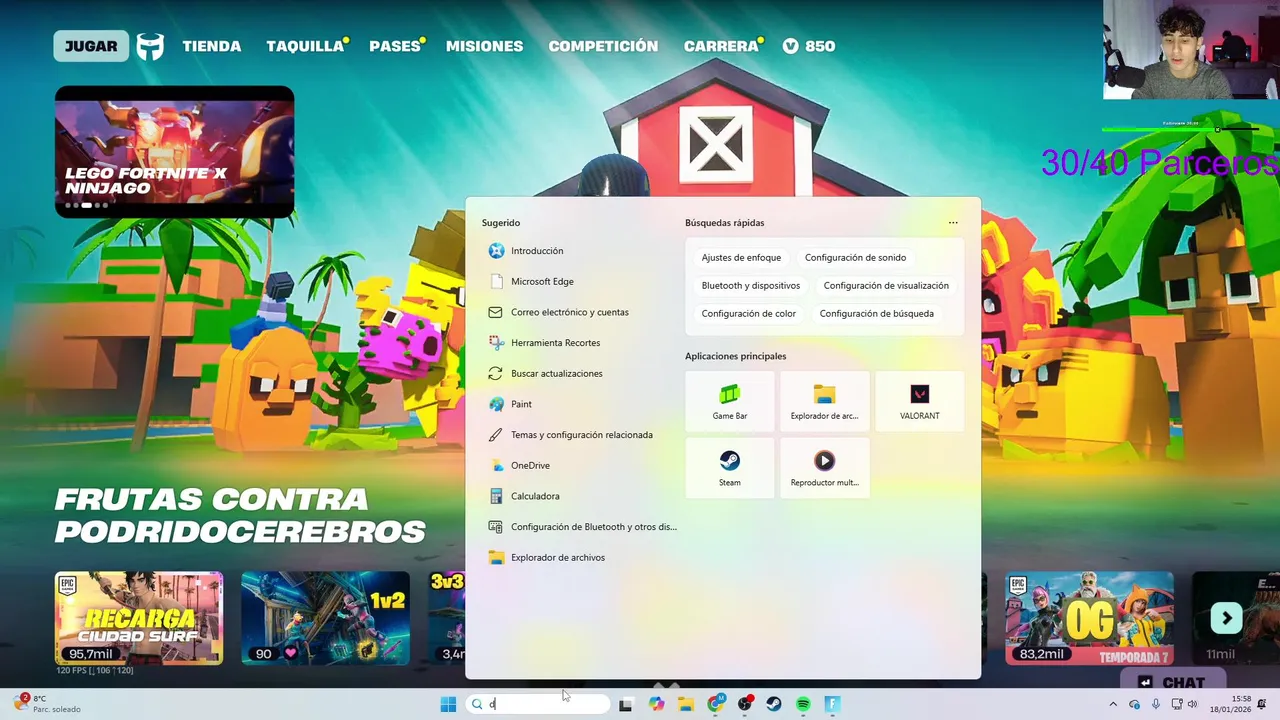
Task: Open Windows Start menu
Action: (448, 704)
